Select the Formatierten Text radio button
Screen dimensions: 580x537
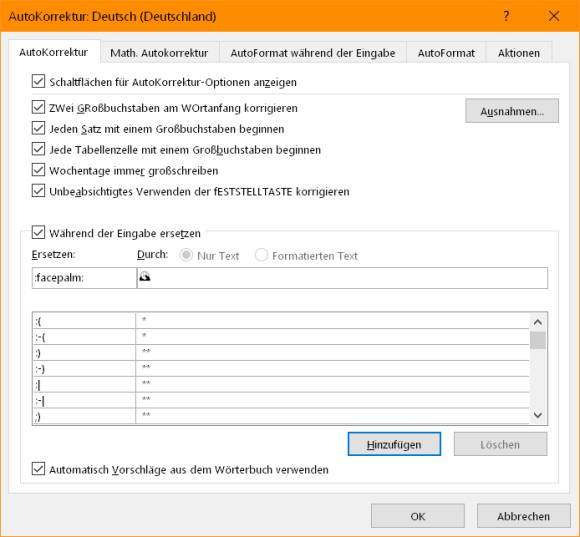[261, 255]
